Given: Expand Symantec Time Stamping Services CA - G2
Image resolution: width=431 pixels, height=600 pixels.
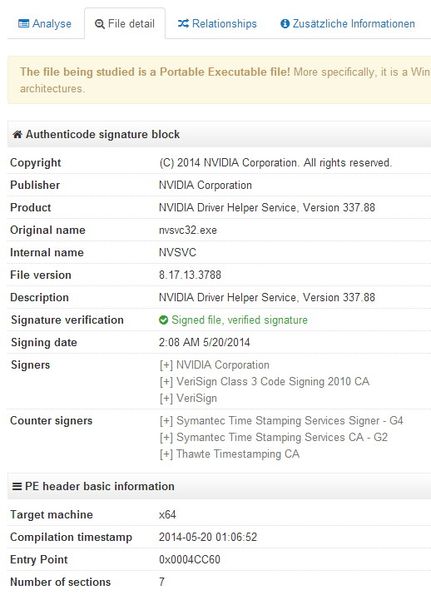Looking at the screenshot, I should tap(166, 437).
